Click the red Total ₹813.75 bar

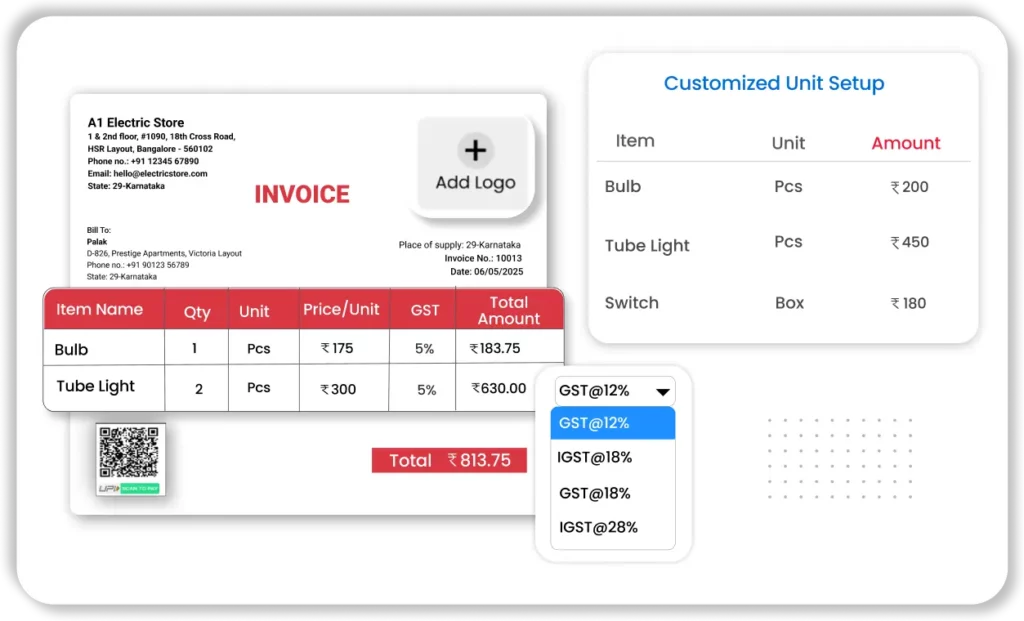449,460
